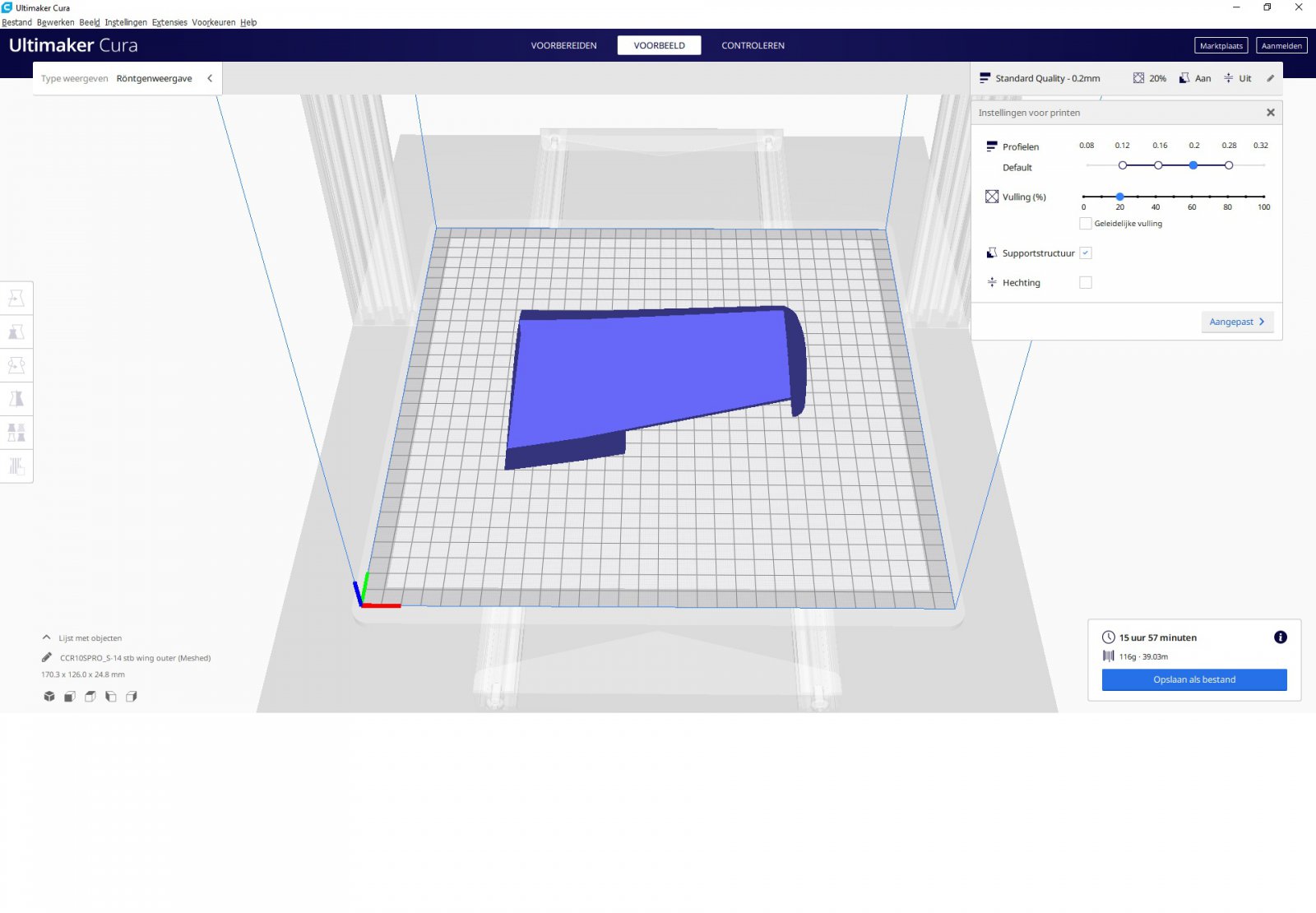Viewport: 1316px width, 913px height.
Task: Select the Rotate tool in left toolbar
Action: click(16, 365)
